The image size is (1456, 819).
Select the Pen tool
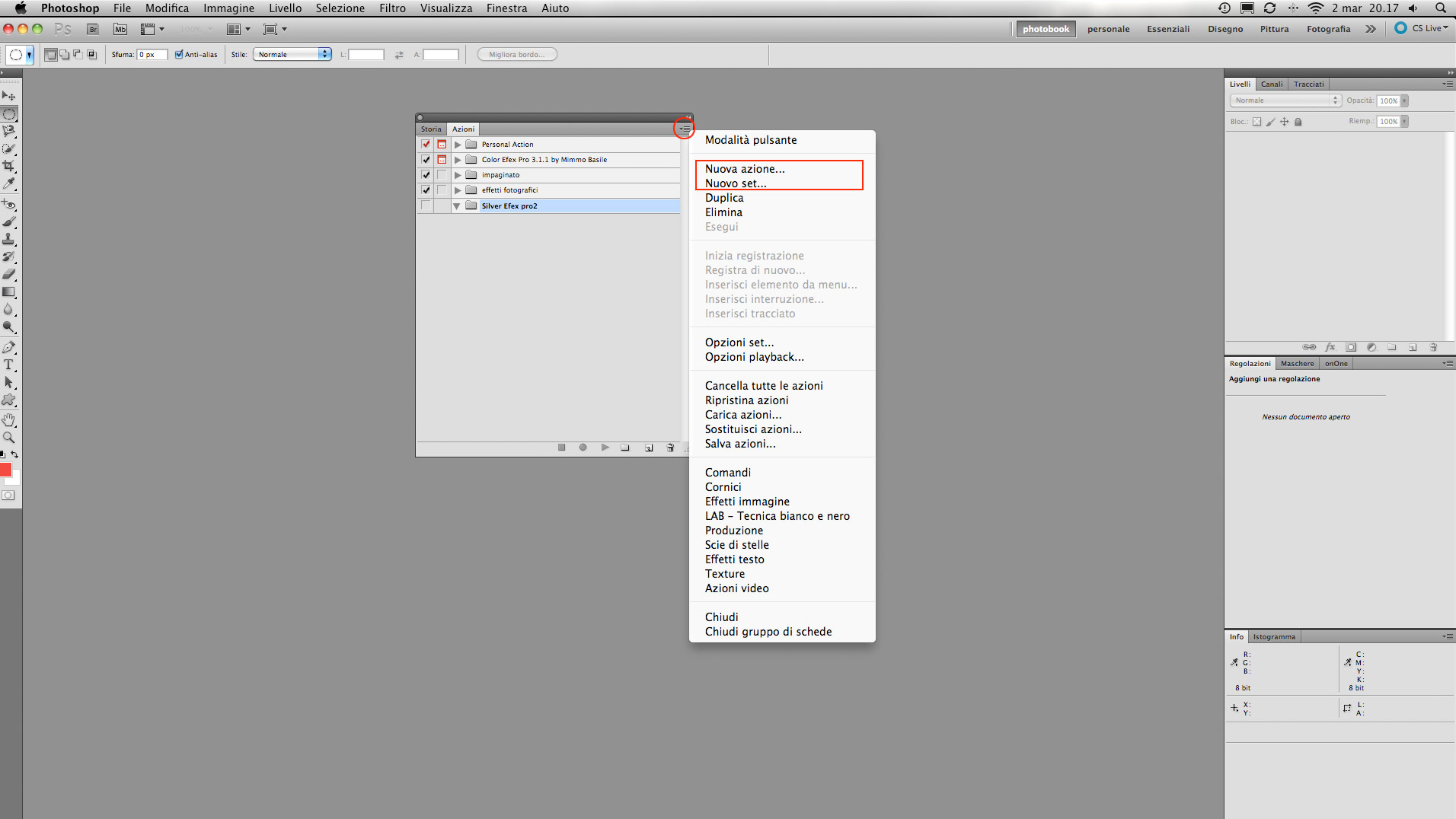(x=9, y=347)
